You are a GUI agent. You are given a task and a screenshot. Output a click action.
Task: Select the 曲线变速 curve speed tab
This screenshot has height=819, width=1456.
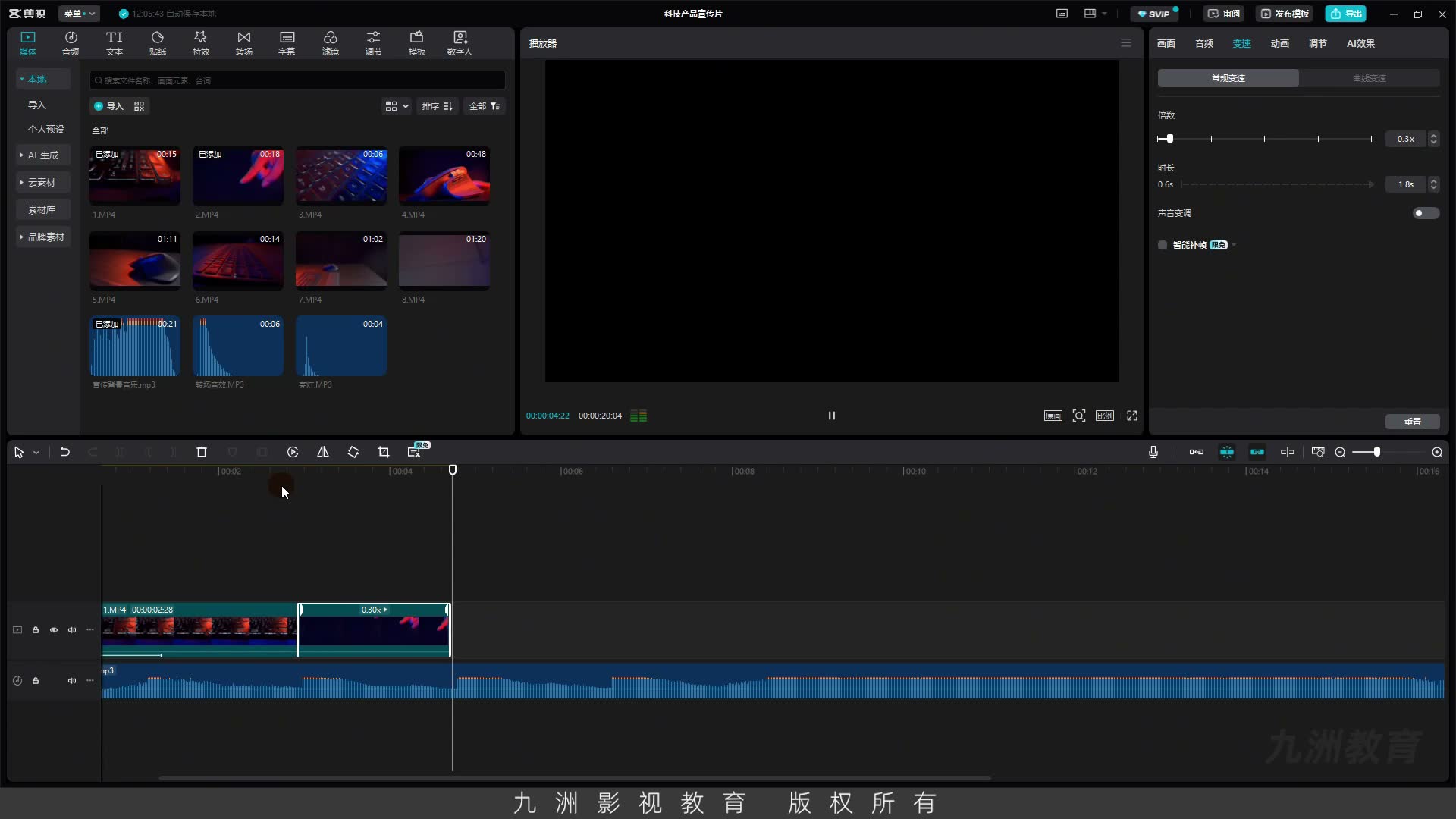1370,78
